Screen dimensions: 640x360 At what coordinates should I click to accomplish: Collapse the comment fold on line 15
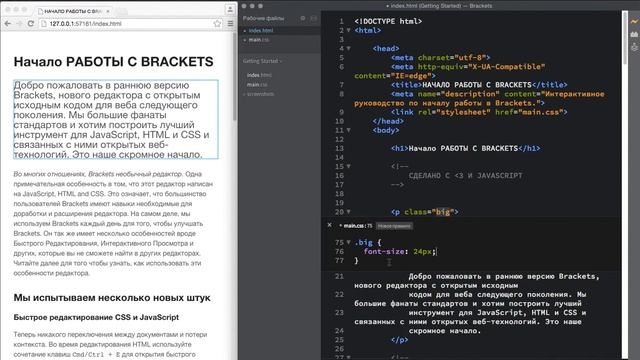(349, 167)
